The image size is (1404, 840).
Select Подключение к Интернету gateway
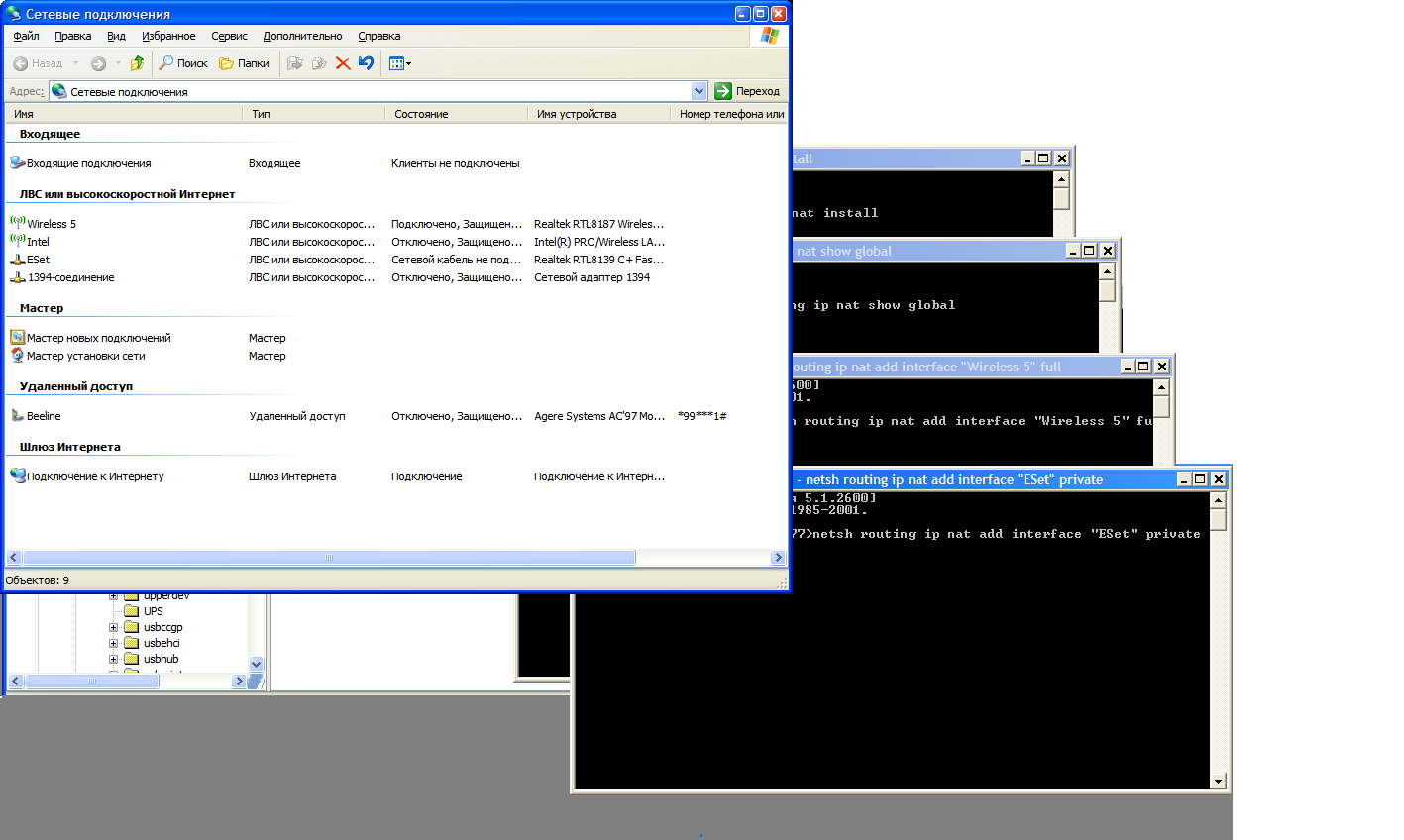[94, 476]
